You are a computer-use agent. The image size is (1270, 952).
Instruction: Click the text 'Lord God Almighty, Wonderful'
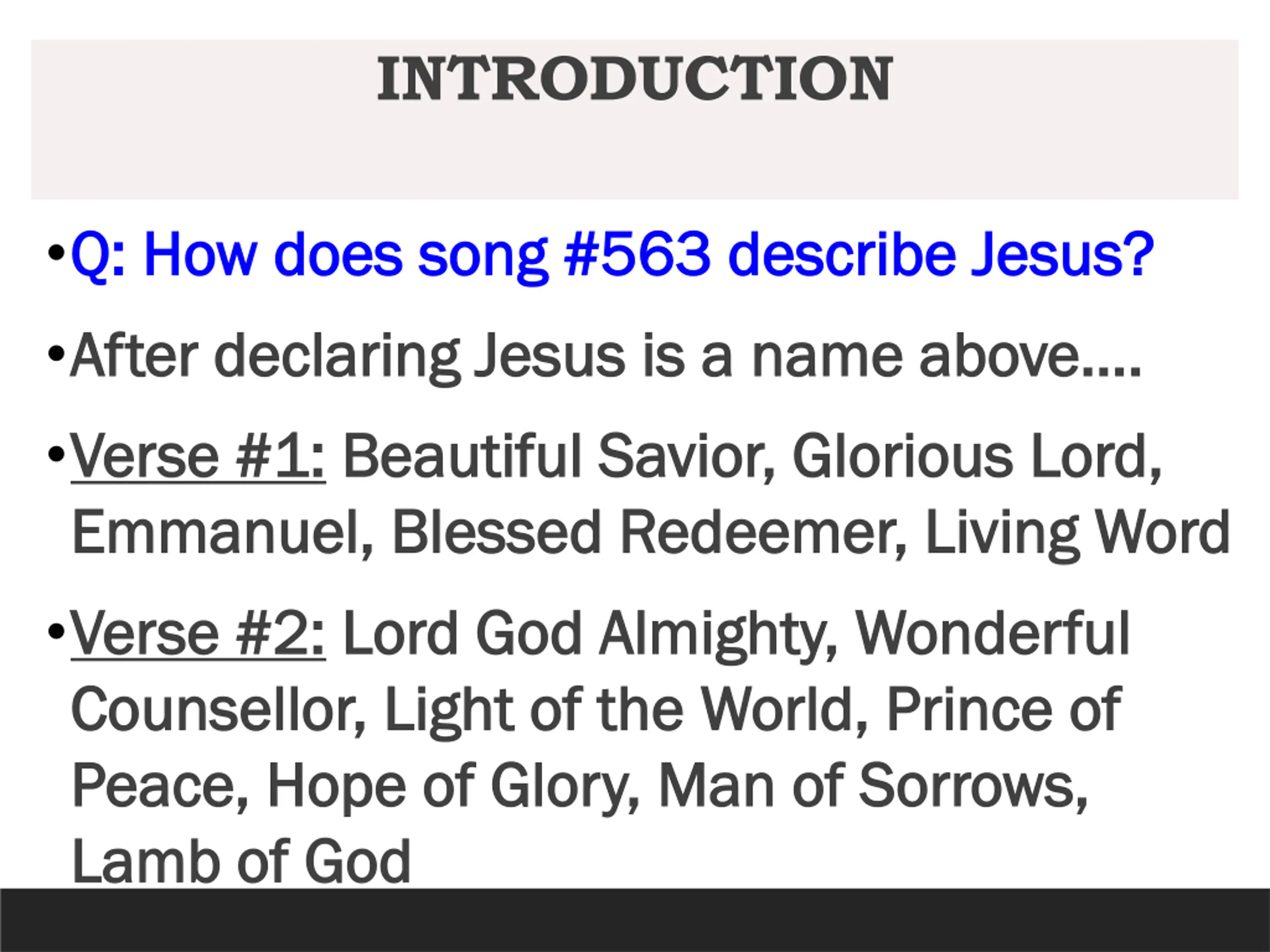coord(737,634)
